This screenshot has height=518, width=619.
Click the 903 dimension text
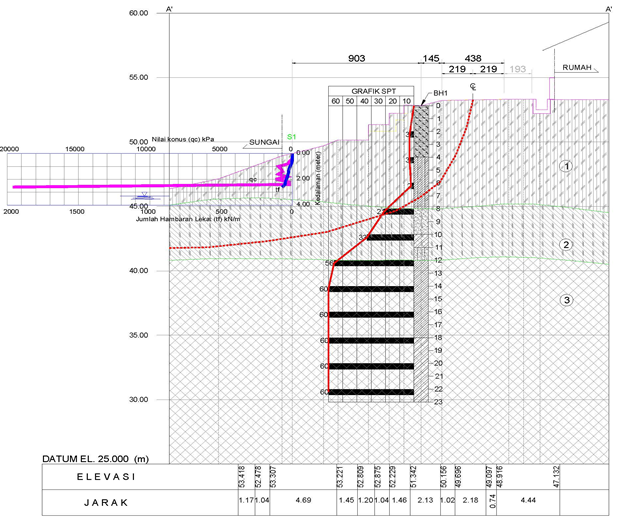[355, 60]
